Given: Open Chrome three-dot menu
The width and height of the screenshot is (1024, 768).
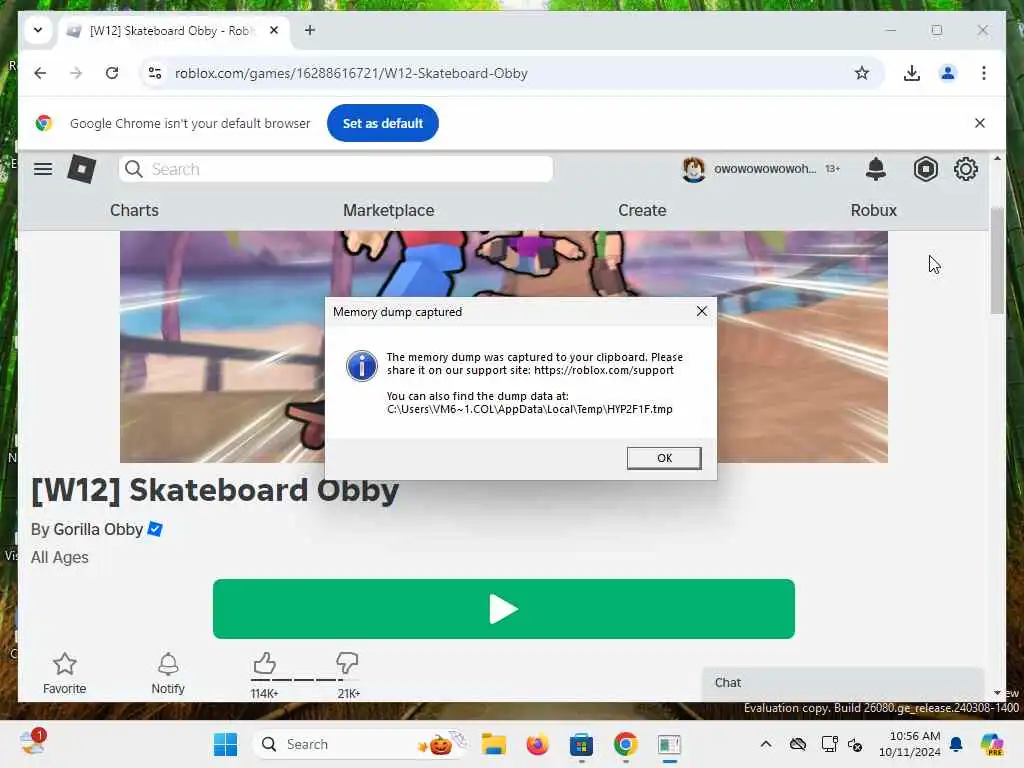Looking at the screenshot, I should pos(984,73).
